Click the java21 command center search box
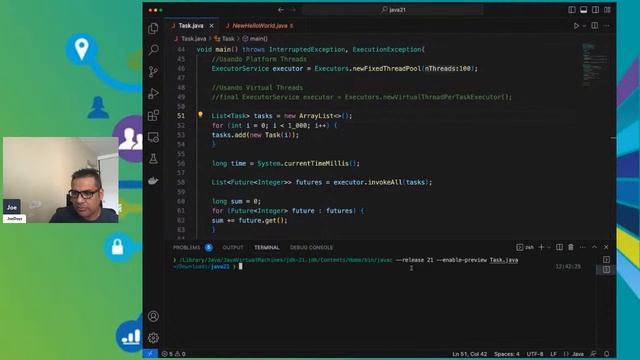Image resolution: width=640 pixels, height=360 pixels. click(393, 10)
